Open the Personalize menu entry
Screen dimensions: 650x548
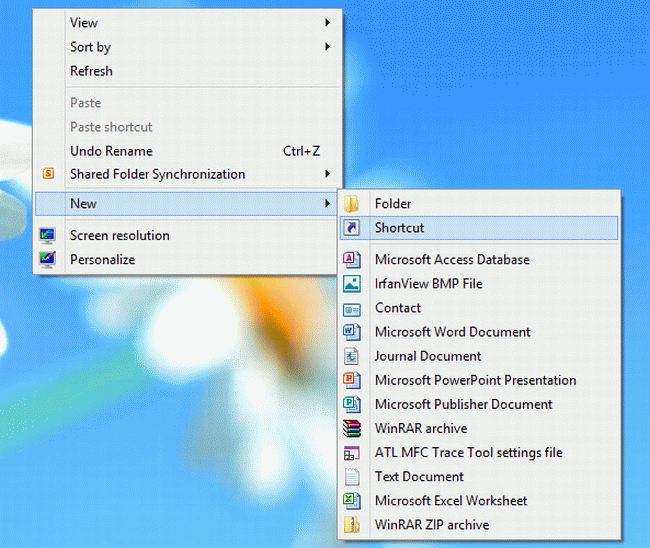[186, 259]
